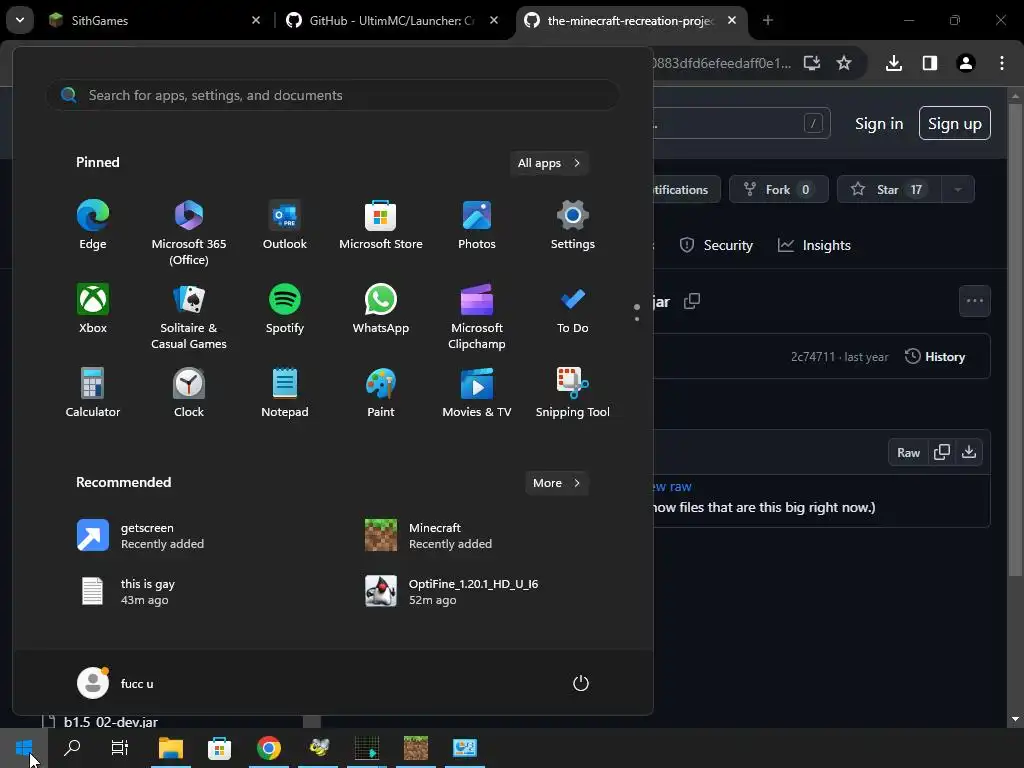The image size is (1024, 768).
Task: Launch the Clock app
Action: (189, 392)
